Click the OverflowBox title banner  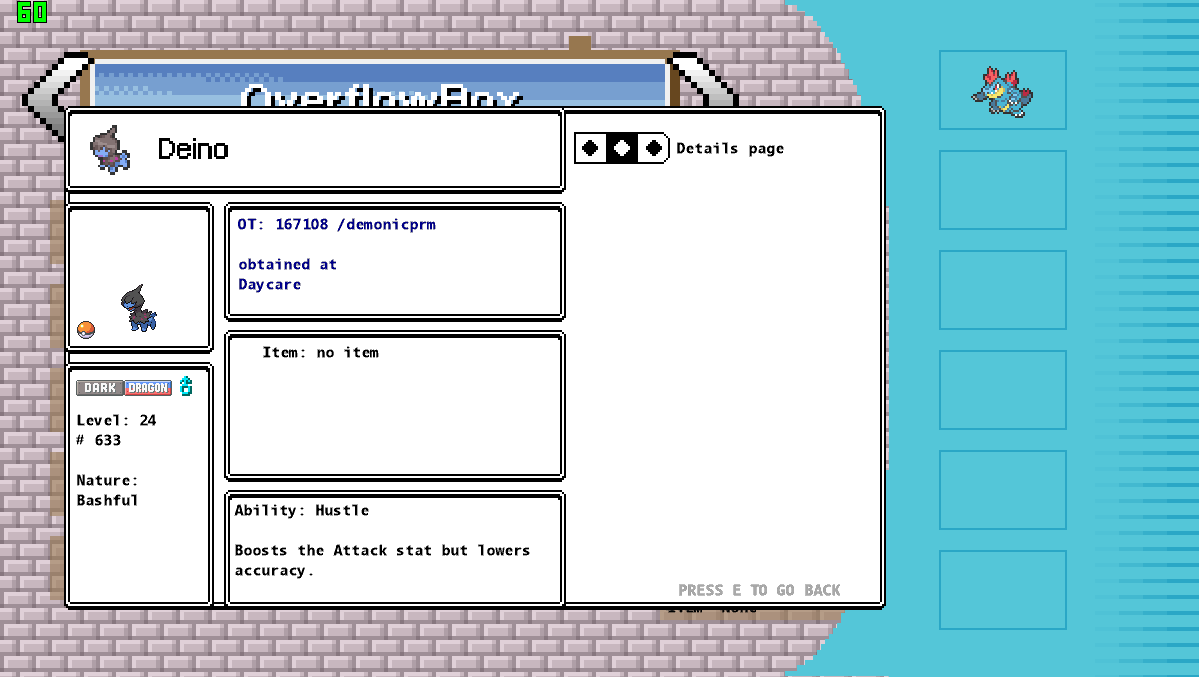point(381,84)
